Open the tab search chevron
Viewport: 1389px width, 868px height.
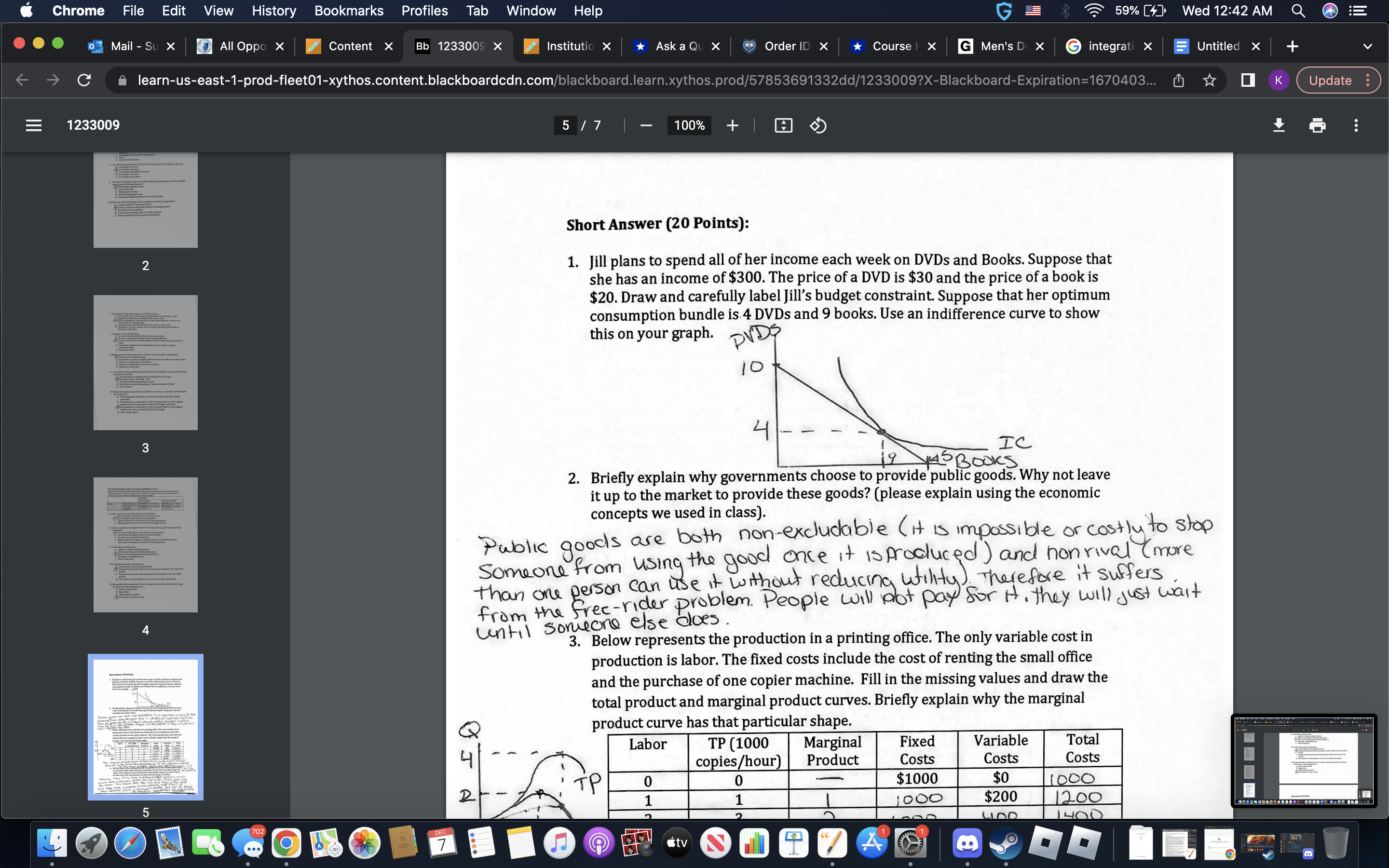pos(1368,46)
